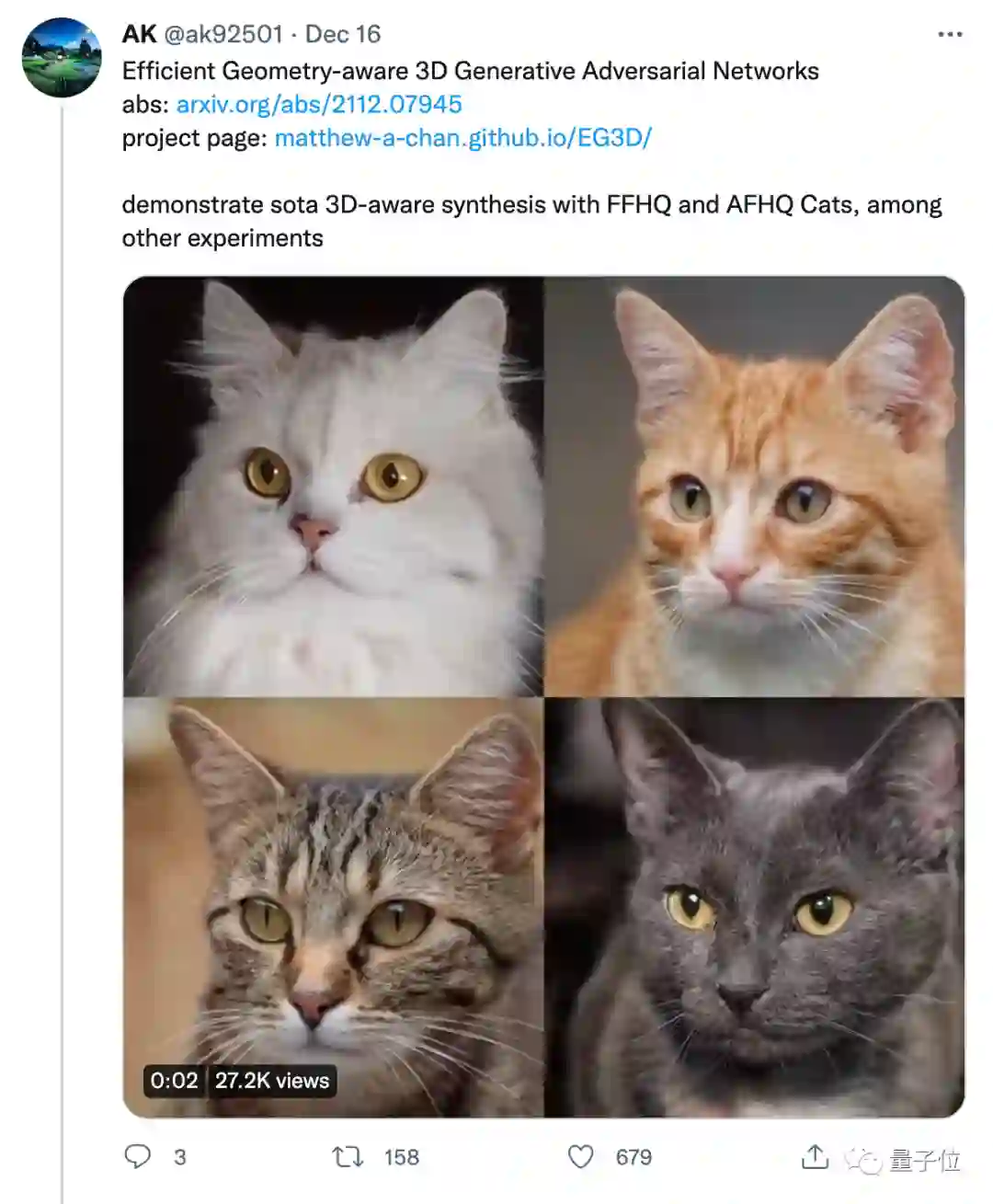Click the brown tabby cat video tile
The image size is (993, 1204).
tap(333, 907)
